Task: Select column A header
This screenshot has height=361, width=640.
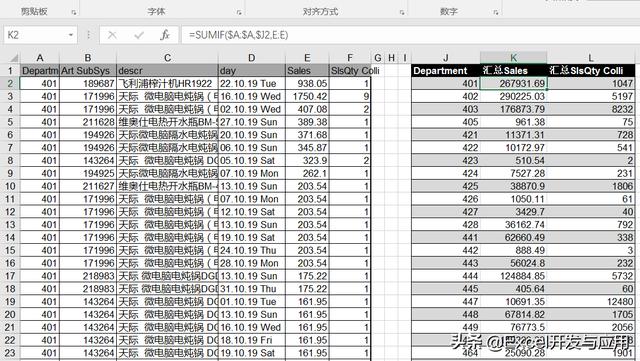Action: tap(40, 58)
